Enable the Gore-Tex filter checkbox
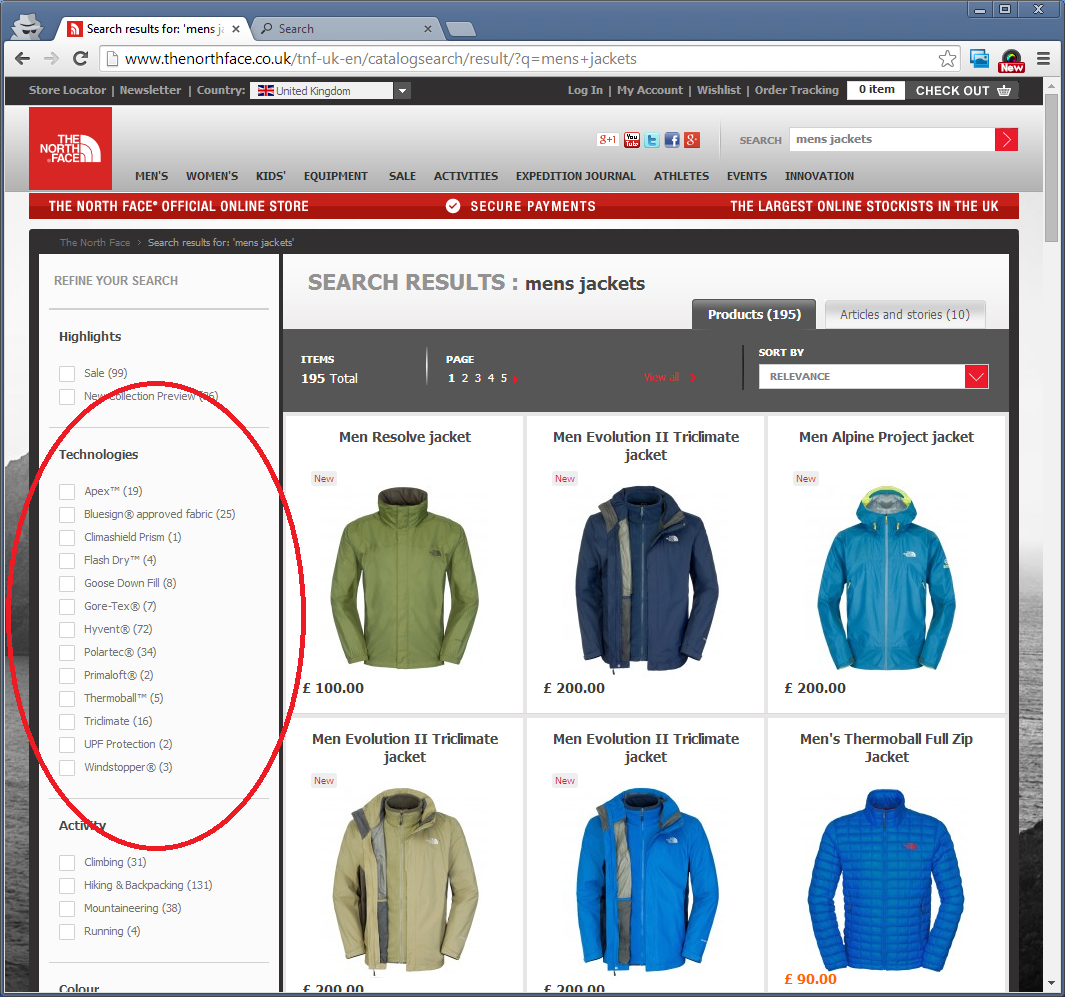 [67, 606]
